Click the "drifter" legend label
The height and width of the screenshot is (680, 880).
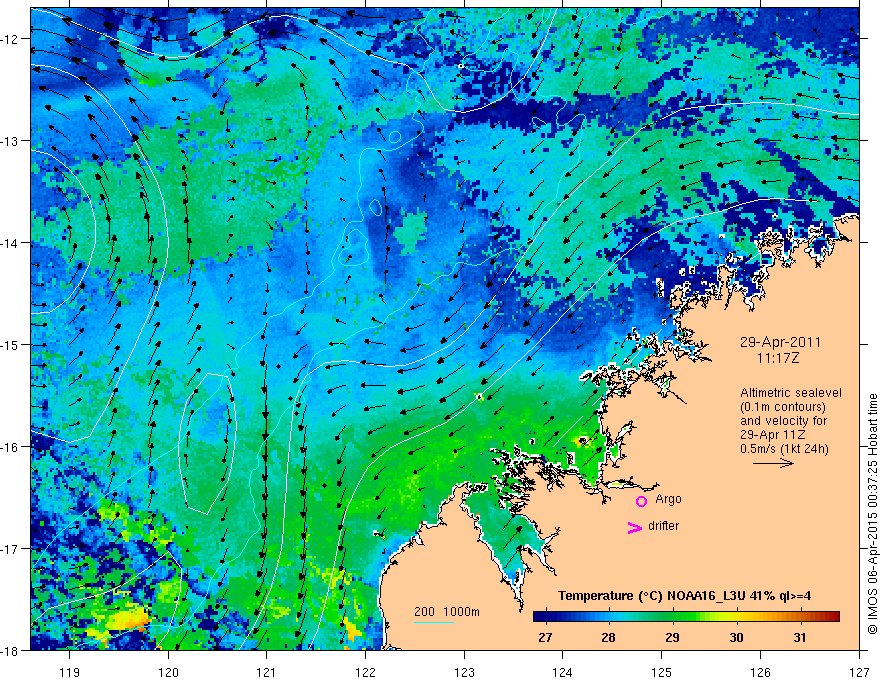663,526
